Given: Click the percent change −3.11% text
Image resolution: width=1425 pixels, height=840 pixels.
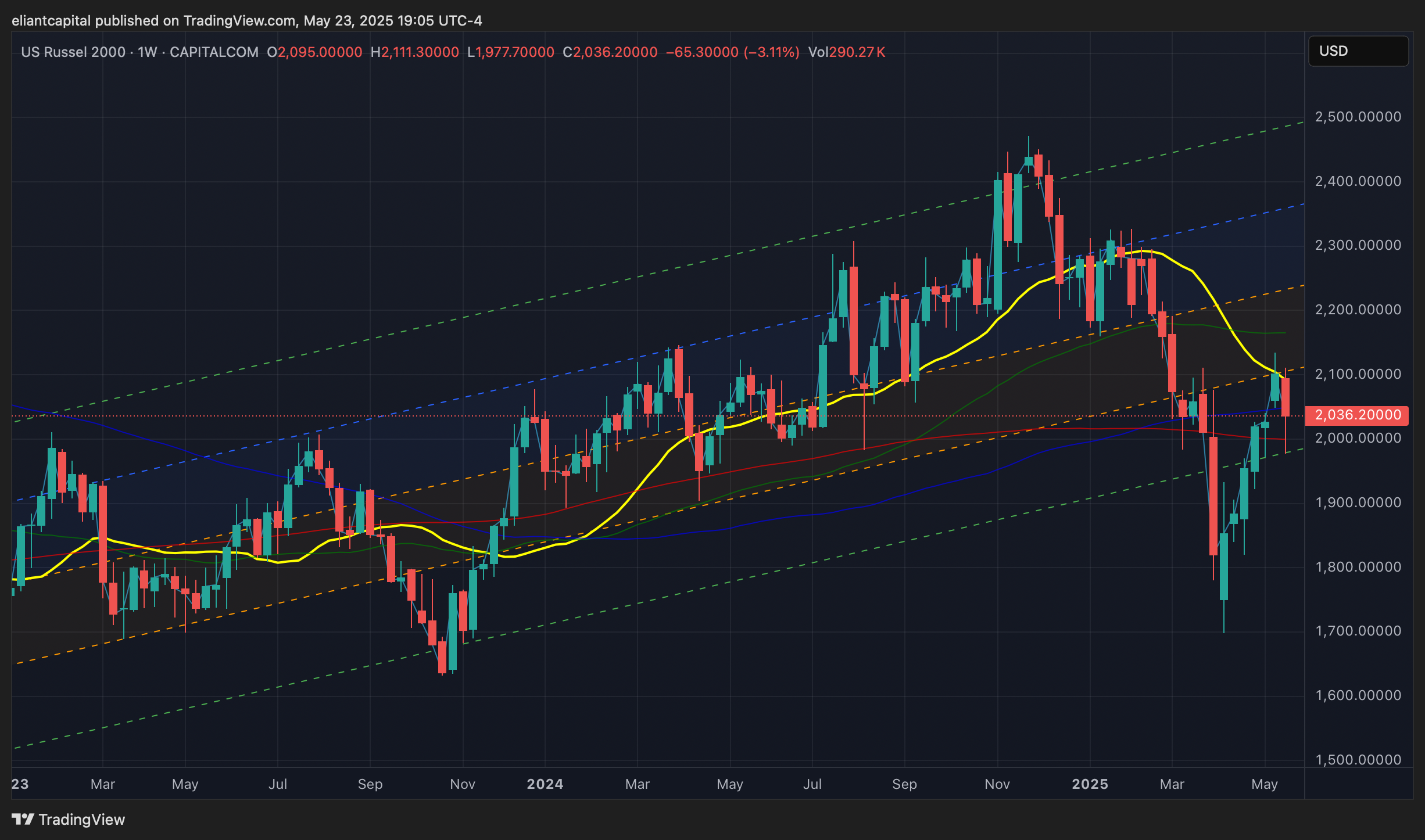Looking at the screenshot, I should point(771,52).
